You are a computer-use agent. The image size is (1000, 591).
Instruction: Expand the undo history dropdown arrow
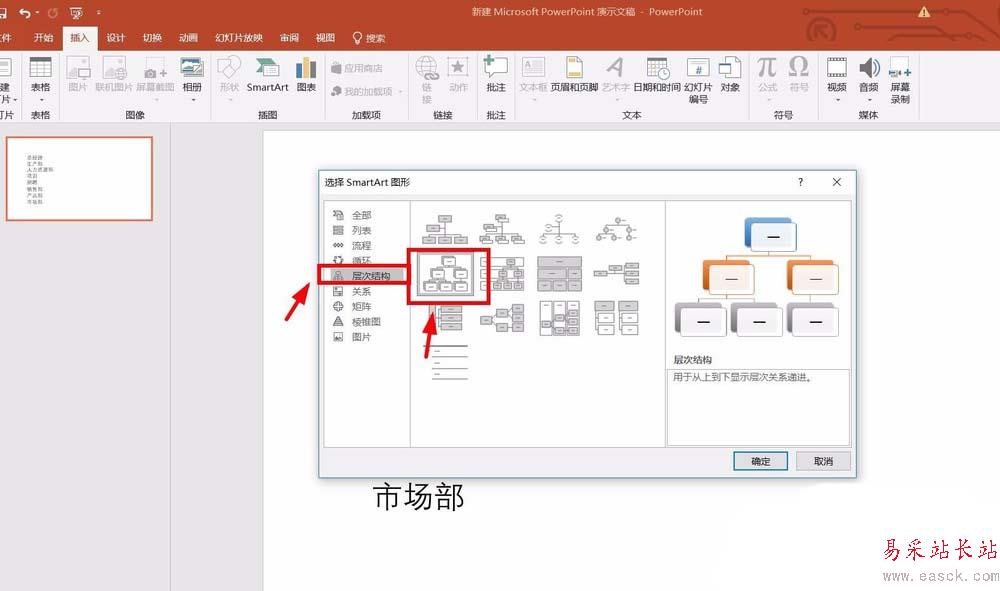pos(37,13)
